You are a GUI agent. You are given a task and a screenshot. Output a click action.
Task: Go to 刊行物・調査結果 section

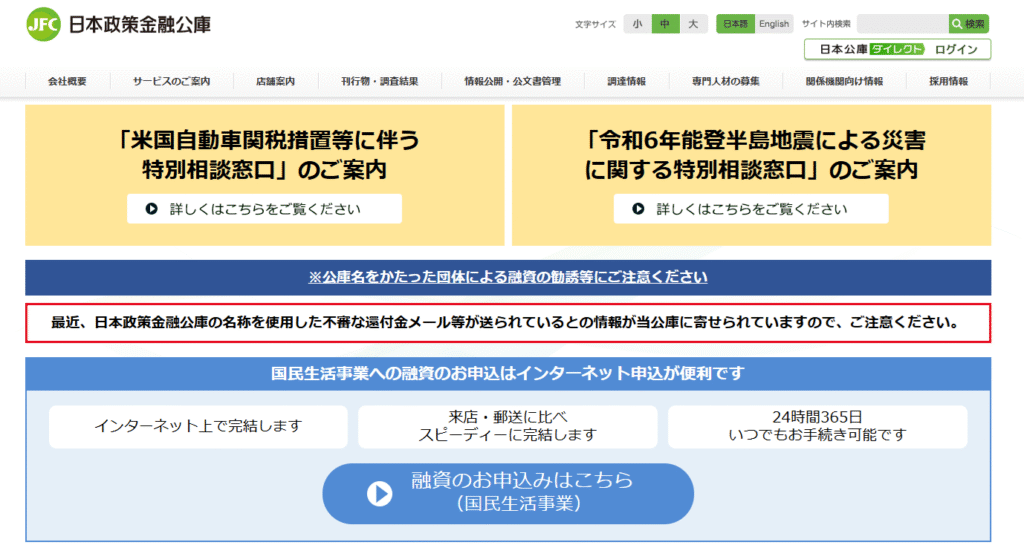379,82
